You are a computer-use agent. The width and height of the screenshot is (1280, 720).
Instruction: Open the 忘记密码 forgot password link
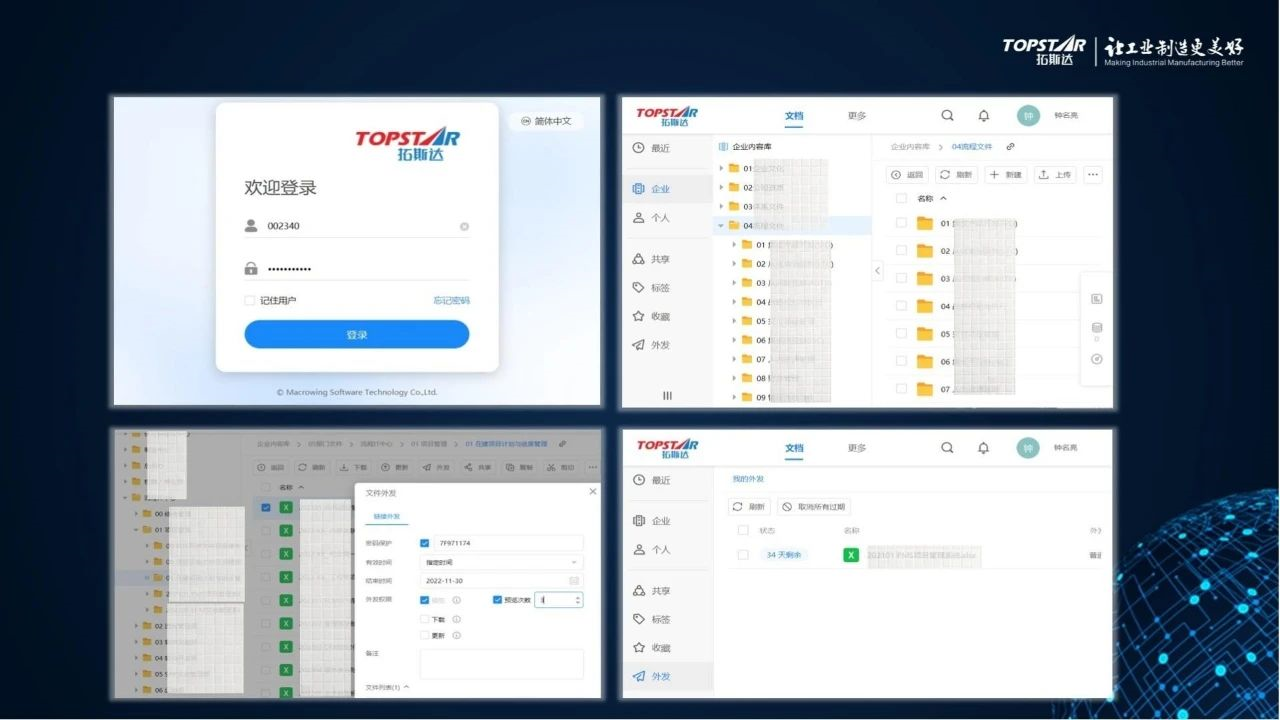[451, 301]
